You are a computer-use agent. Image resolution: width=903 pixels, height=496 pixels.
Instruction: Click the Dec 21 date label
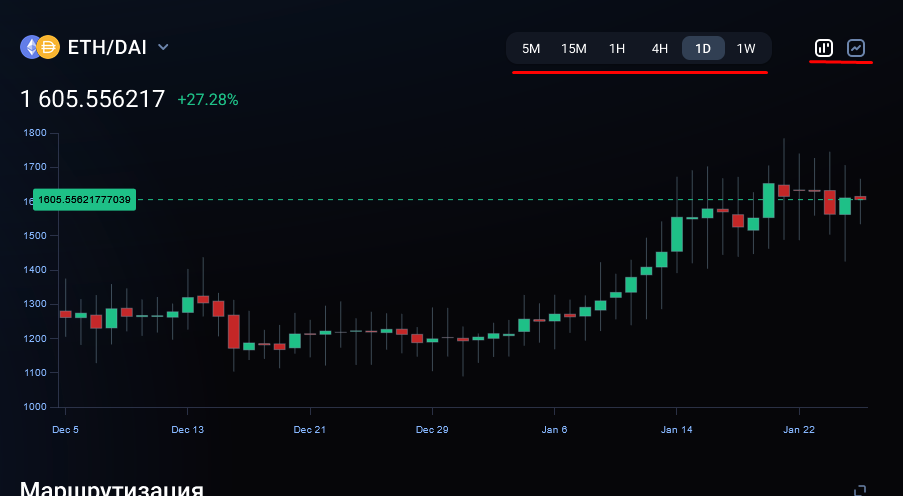(x=310, y=430)
